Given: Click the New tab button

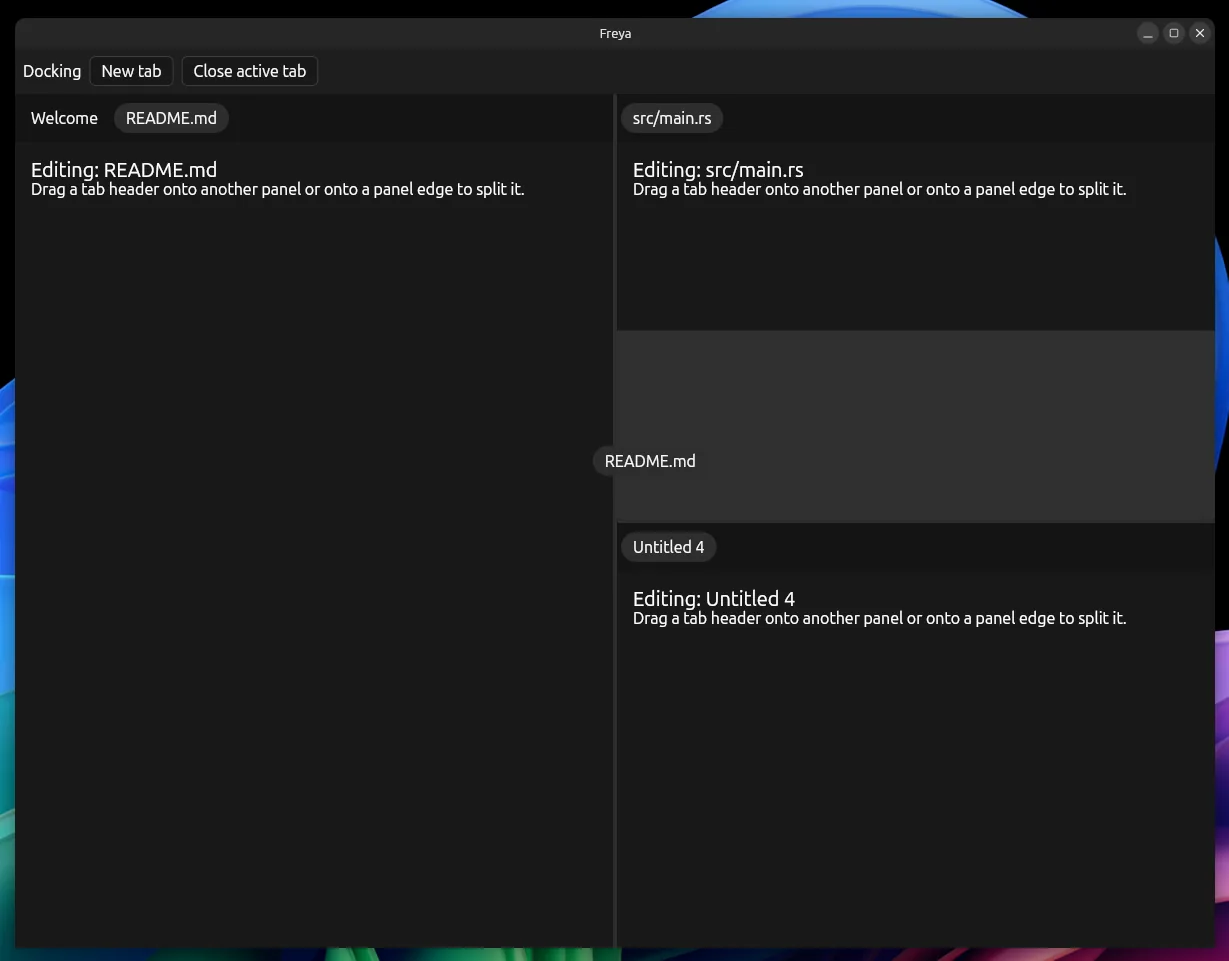Looking at the screenshot, I should (x=131, y=71).
